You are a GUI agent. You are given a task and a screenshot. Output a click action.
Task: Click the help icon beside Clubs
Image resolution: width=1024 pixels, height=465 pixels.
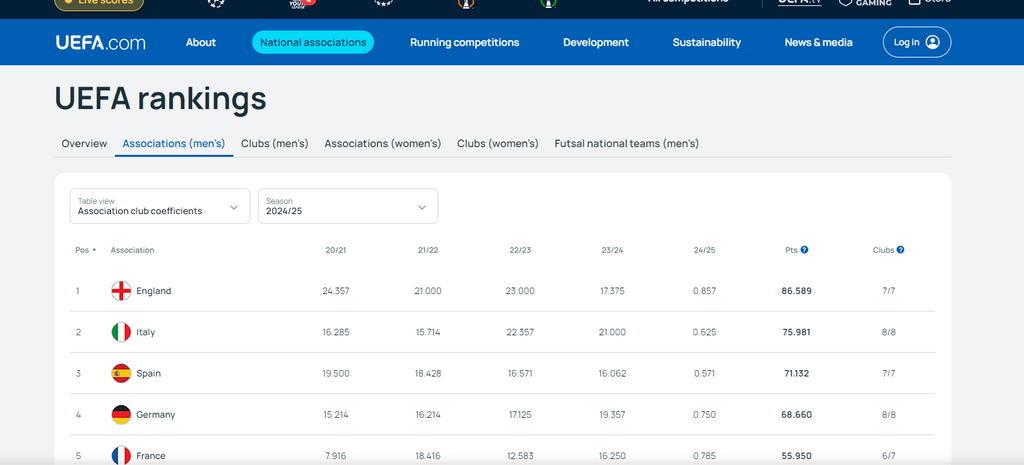coord(900,250)
